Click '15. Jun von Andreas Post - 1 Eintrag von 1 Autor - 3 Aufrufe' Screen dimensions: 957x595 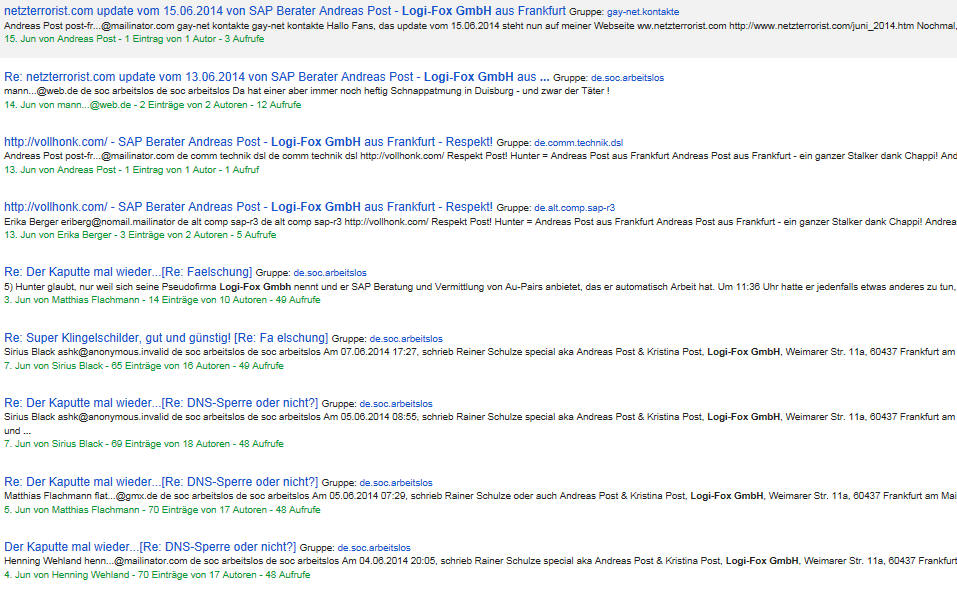[134, 38]
